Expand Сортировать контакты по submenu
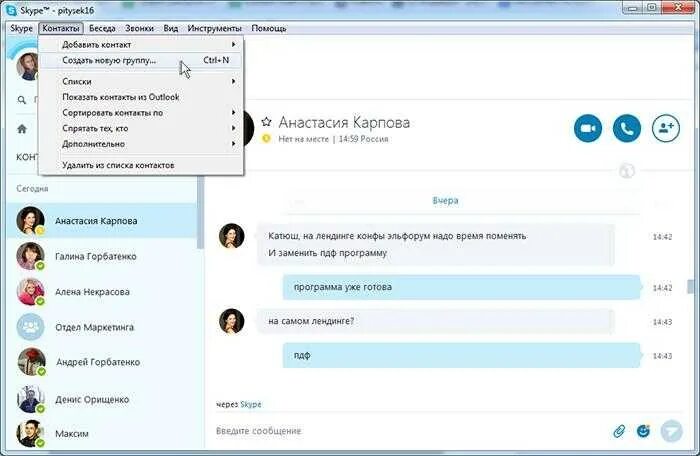Screen dimensions: 700x456 pos(141,113)
